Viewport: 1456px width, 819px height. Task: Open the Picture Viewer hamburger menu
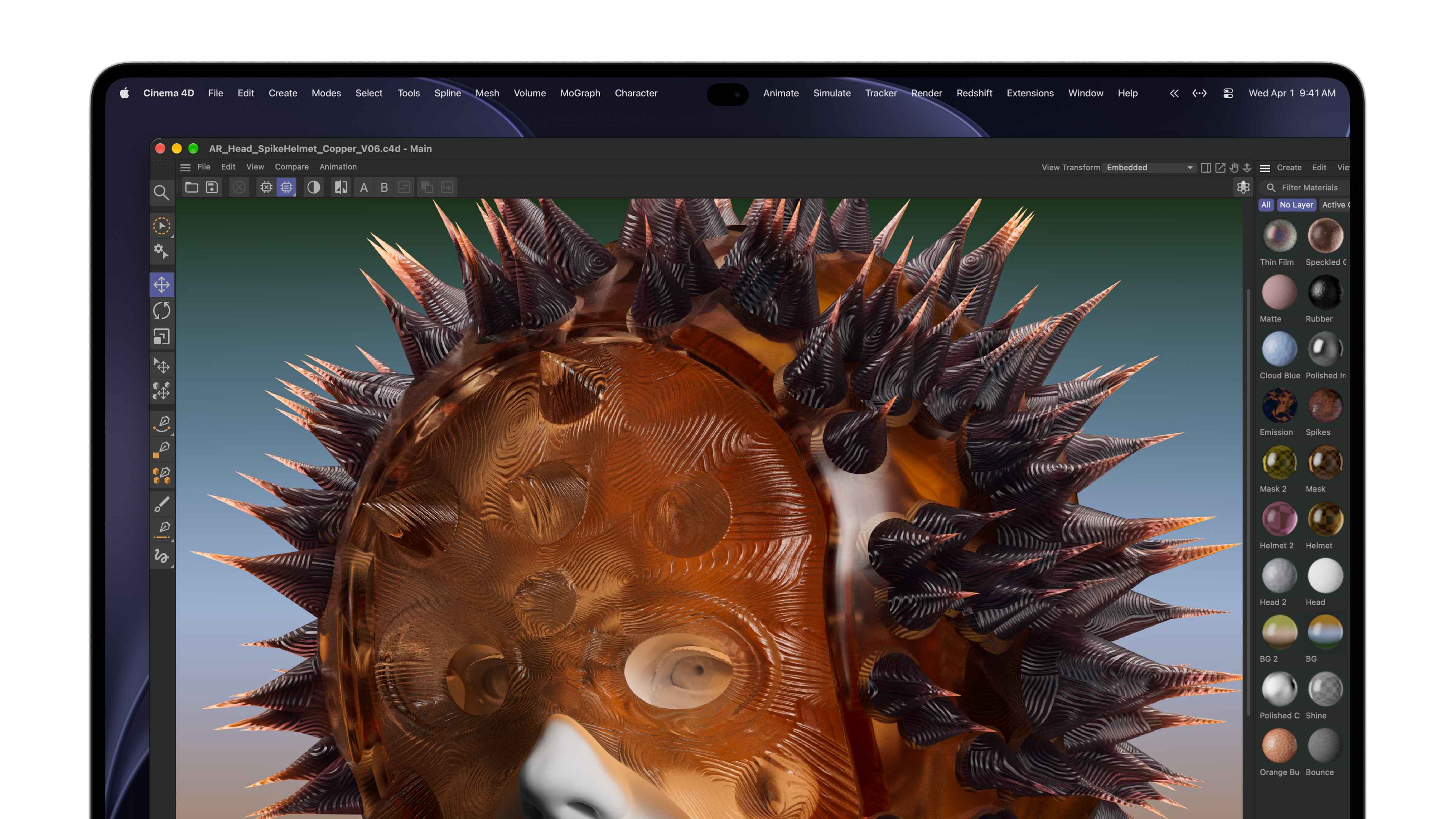185,167
